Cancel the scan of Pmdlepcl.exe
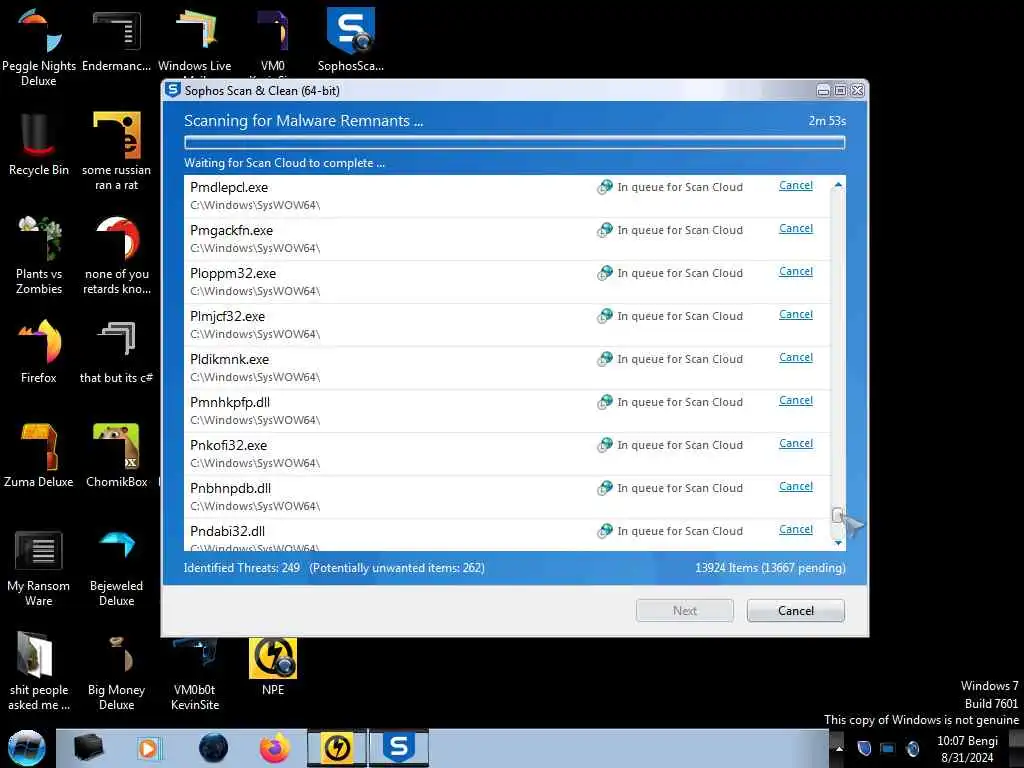The width and height of the screenshot is (1024, 768). point(795,185)
